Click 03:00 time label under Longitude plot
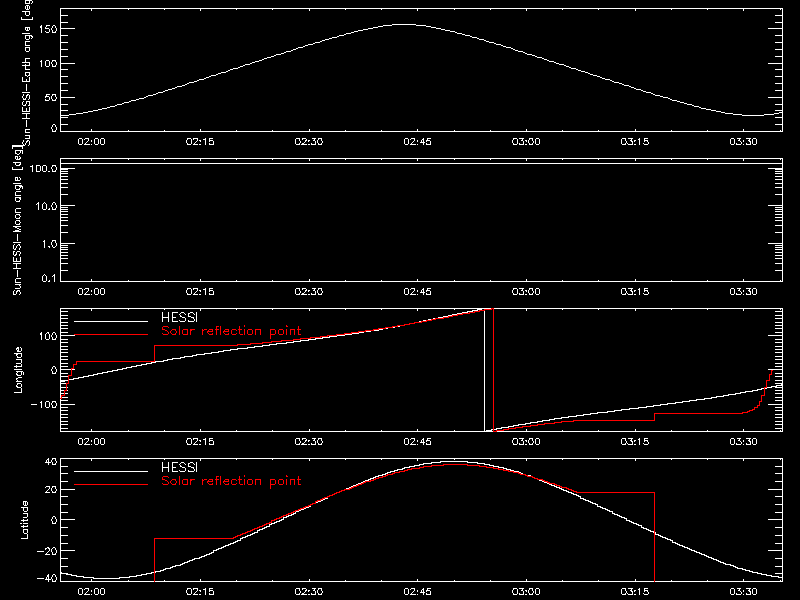The width and height of the screenshot is (800, 600). tap(526, 441)
